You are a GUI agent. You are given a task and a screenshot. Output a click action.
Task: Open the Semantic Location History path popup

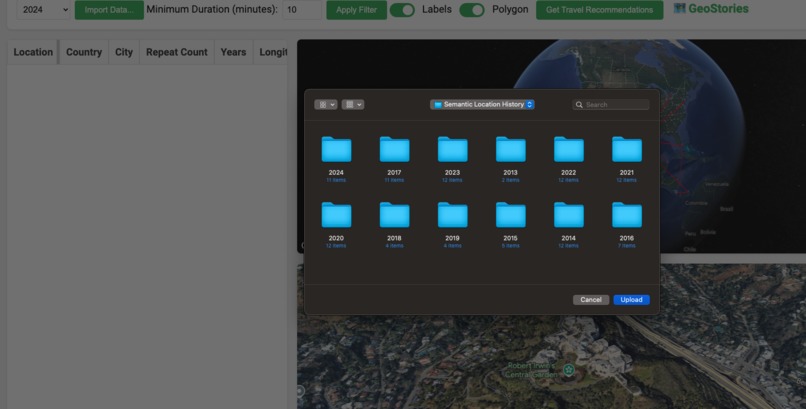[x=482, y=104]
